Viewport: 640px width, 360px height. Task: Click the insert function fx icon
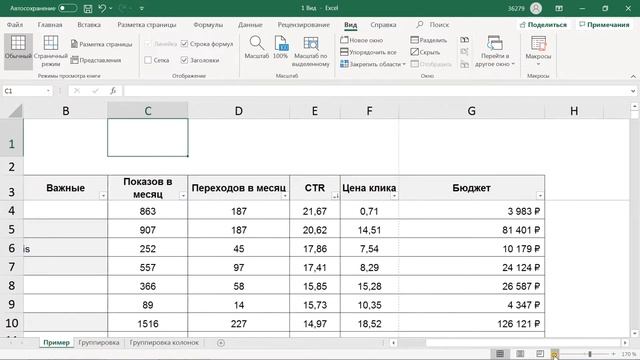point(113,91)
